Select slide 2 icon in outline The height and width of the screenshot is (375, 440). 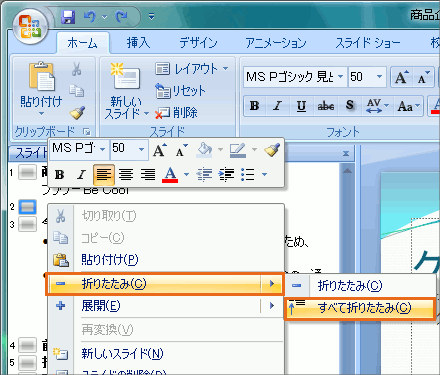point(27,207)
